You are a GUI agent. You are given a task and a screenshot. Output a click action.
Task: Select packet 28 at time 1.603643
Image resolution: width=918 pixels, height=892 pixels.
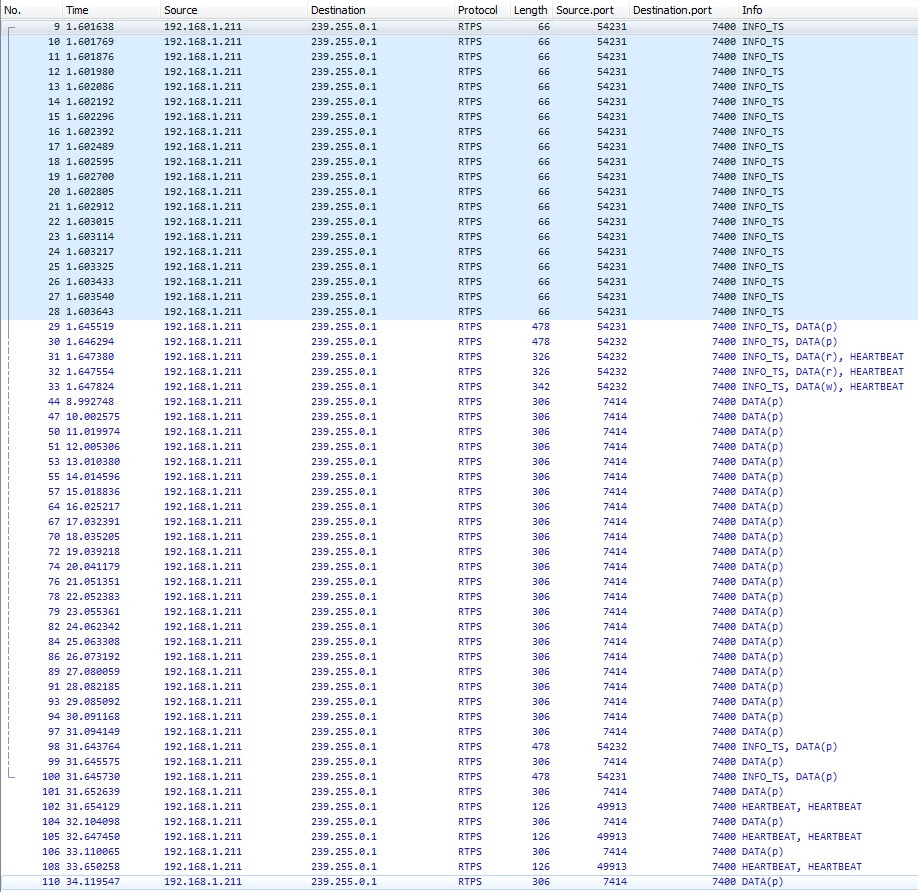459,311
